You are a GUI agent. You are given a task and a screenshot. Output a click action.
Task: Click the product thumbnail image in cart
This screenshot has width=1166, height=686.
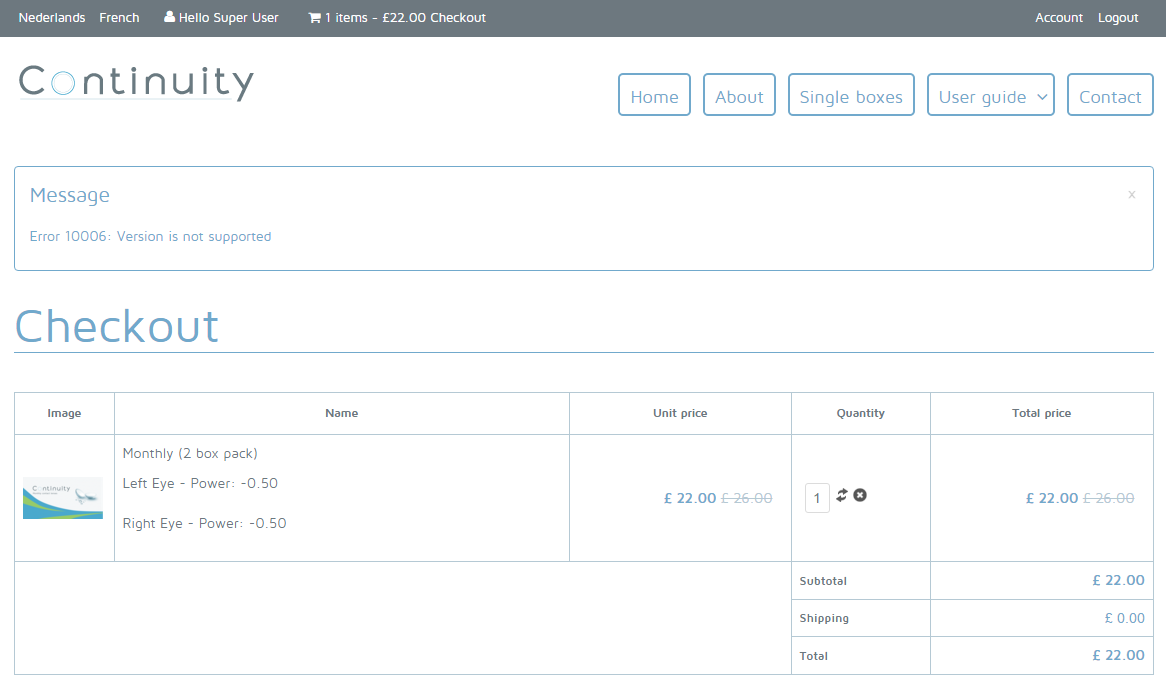(63, 498)
